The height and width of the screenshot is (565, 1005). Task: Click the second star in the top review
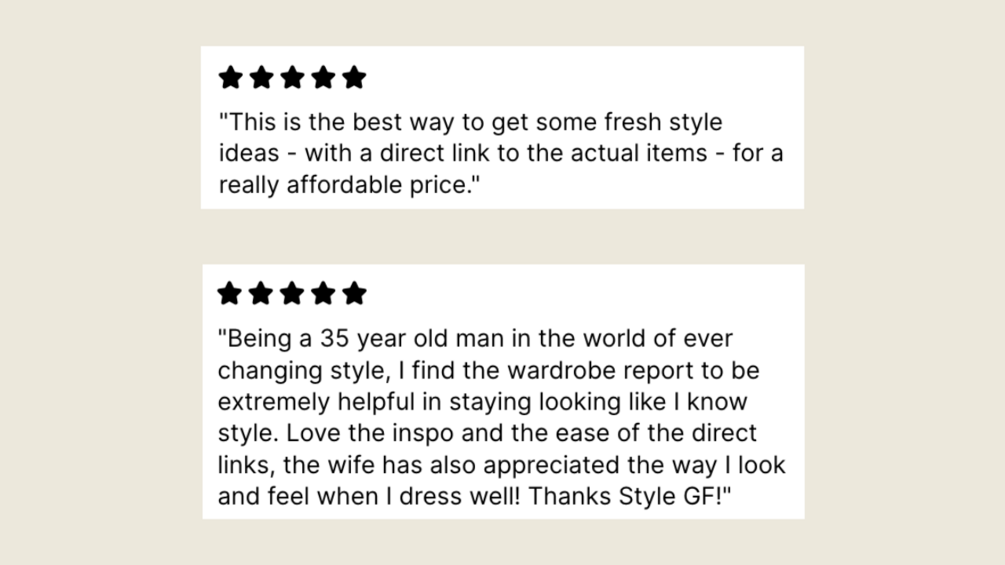pos(262,78)
